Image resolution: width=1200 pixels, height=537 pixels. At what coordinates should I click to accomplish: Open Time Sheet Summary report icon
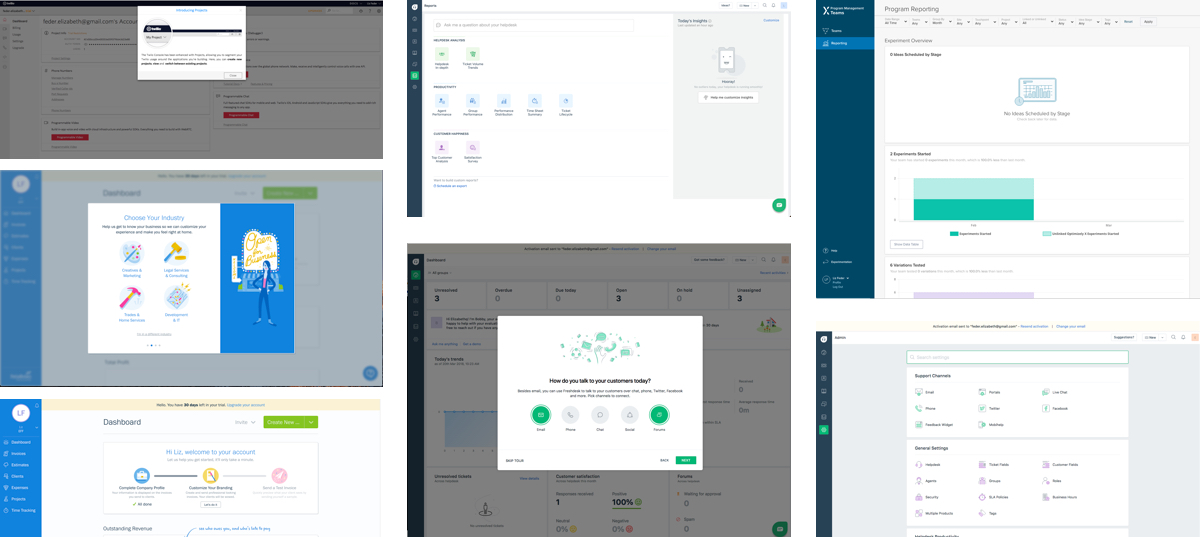pos(535,100)
